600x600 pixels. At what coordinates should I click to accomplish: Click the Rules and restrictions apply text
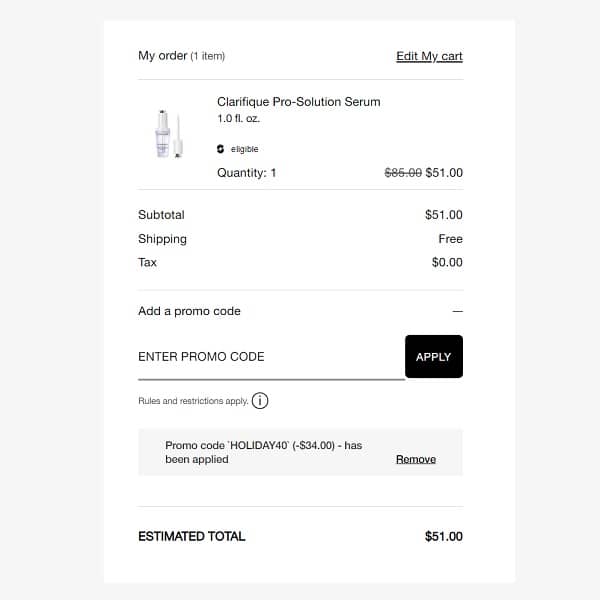[193, 401]
